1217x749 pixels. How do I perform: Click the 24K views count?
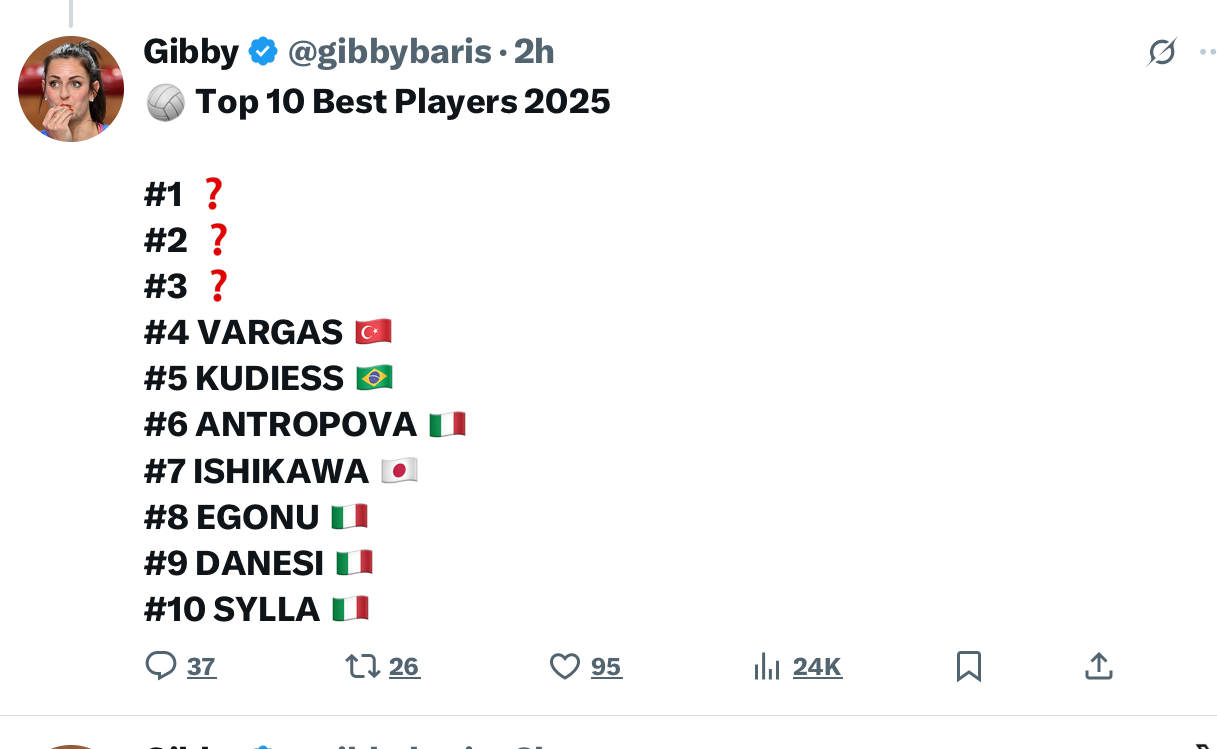[817, 667]
